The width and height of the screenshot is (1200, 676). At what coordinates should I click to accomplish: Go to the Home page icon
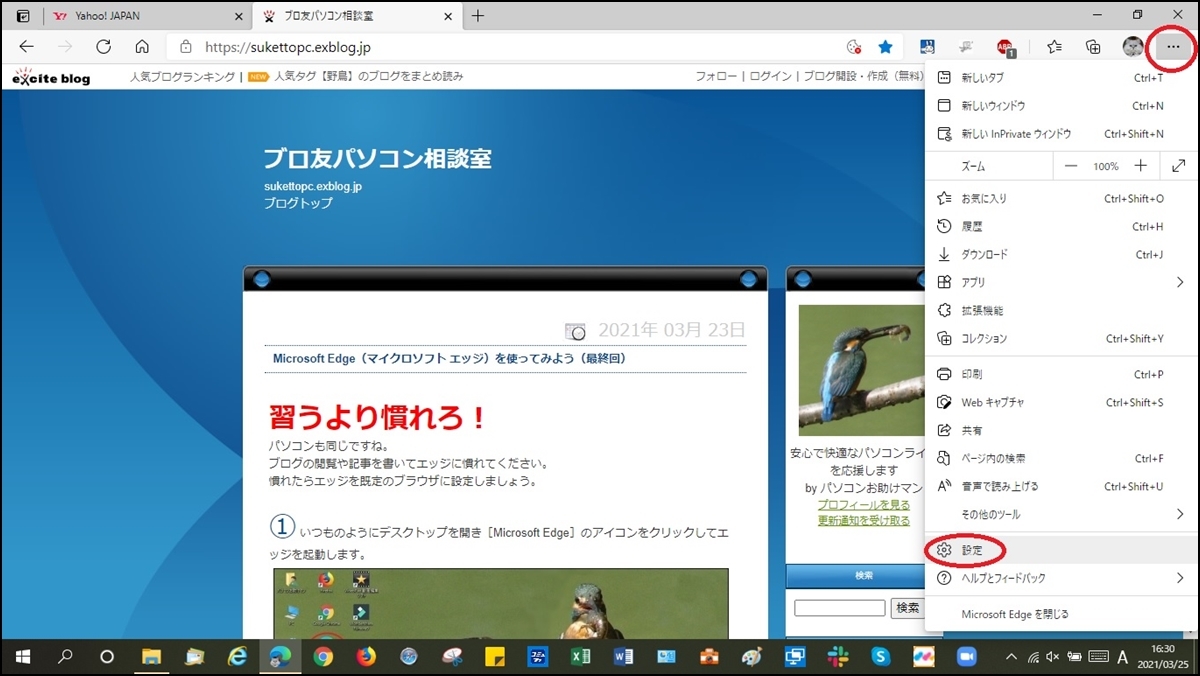click(142, 47)
